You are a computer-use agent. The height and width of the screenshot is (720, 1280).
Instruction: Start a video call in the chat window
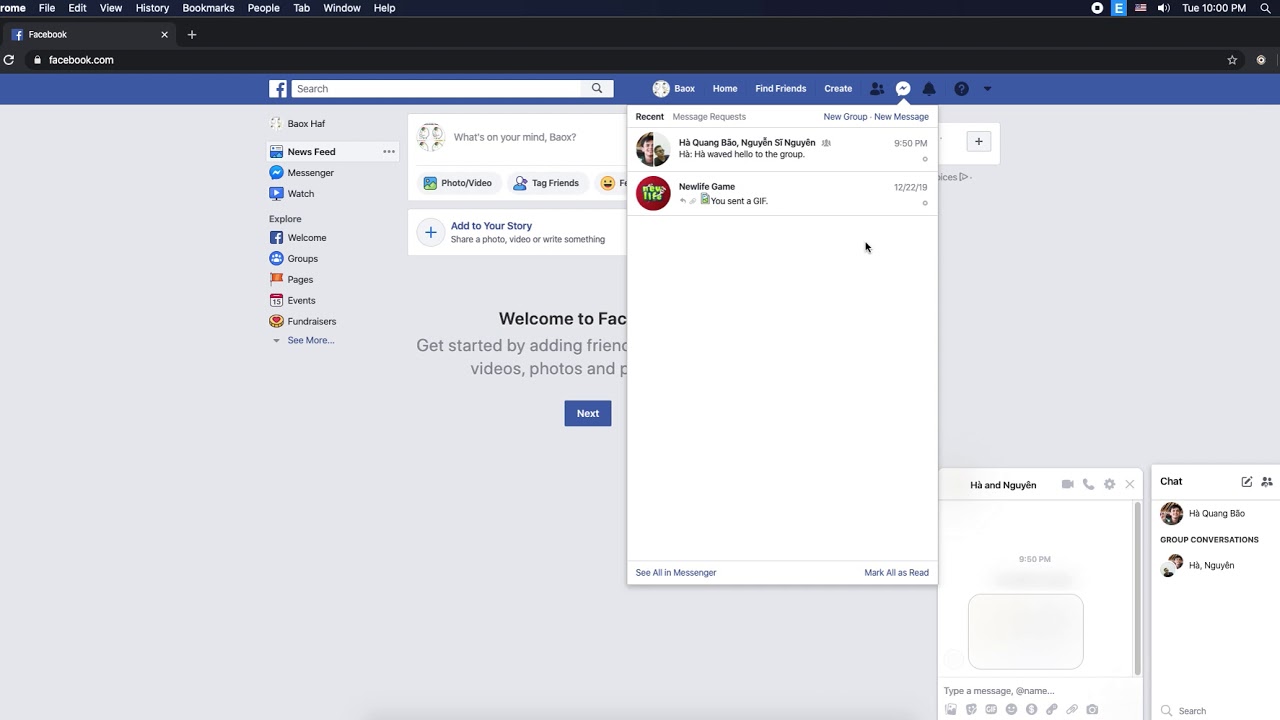click(x=1068, y=484)
